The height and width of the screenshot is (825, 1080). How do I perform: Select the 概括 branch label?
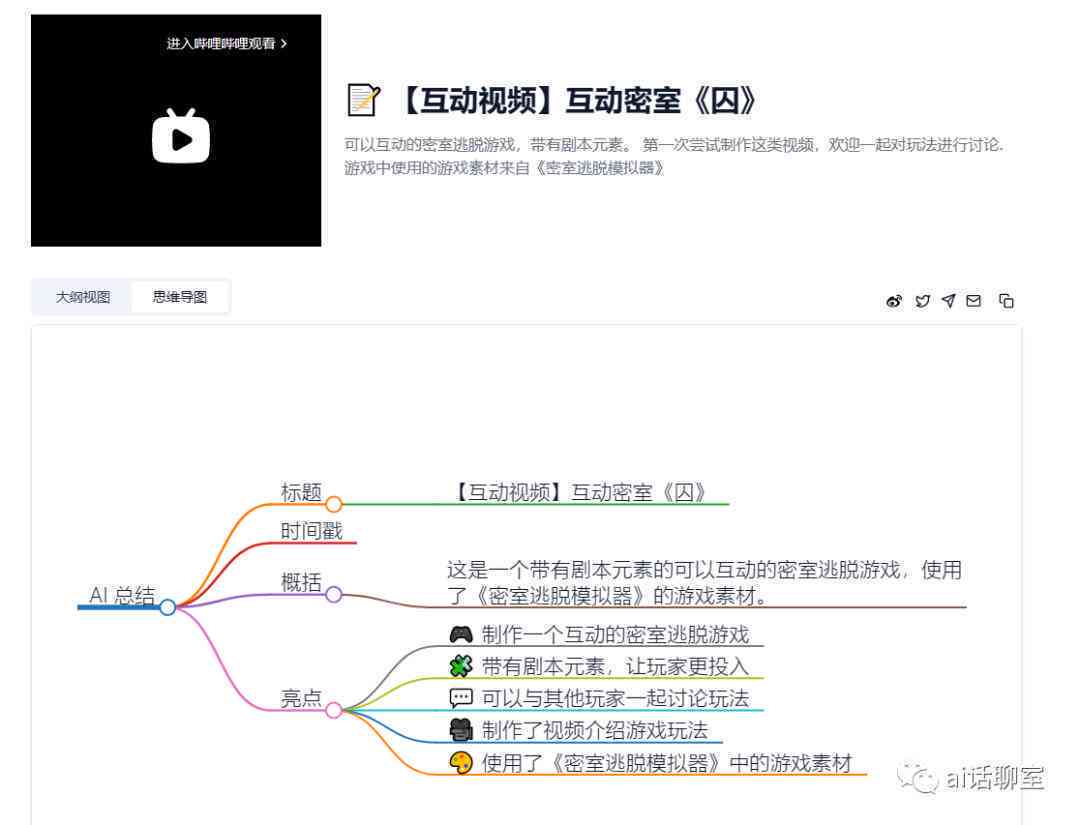(301, 583)
